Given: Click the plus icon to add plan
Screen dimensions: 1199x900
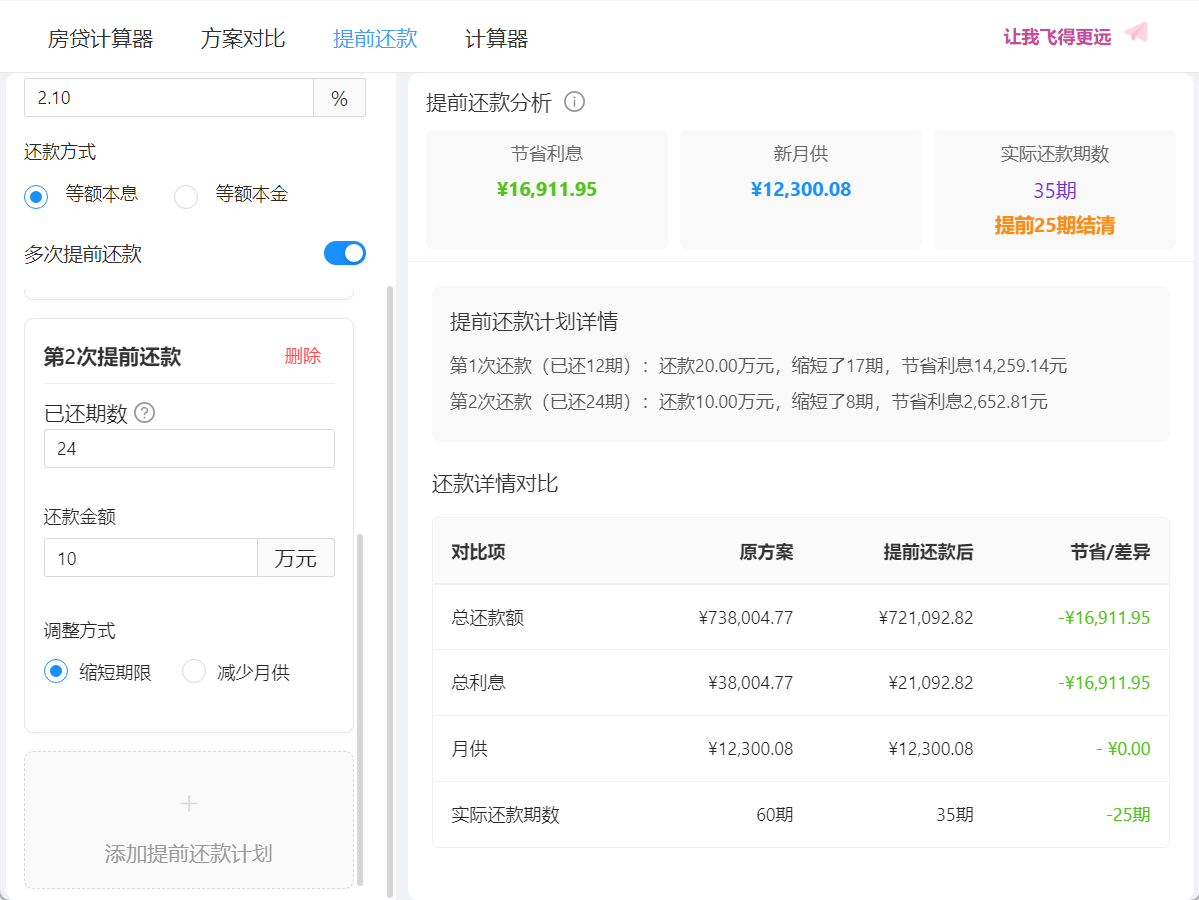Looking at the screenshot, I should [x=189, y=804].
